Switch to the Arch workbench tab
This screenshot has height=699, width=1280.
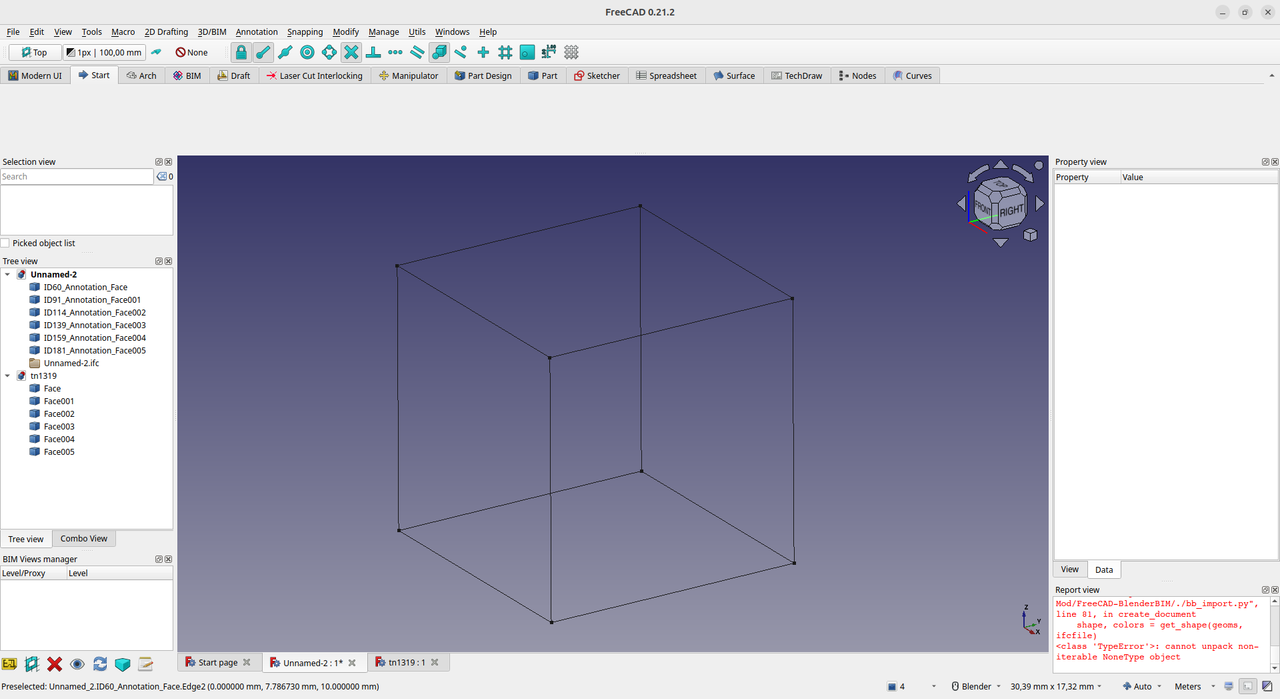141,75
